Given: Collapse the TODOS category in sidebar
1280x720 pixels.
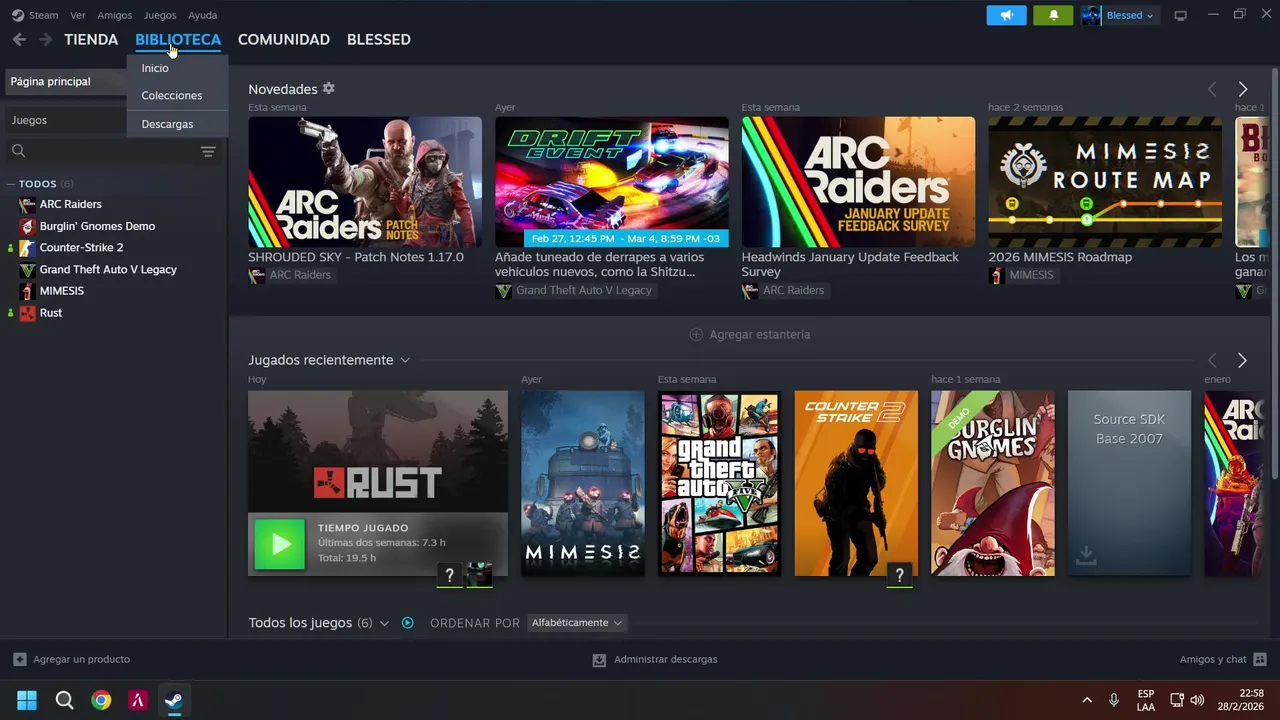Looking at the screenshot, I should (x=11, y=184).
